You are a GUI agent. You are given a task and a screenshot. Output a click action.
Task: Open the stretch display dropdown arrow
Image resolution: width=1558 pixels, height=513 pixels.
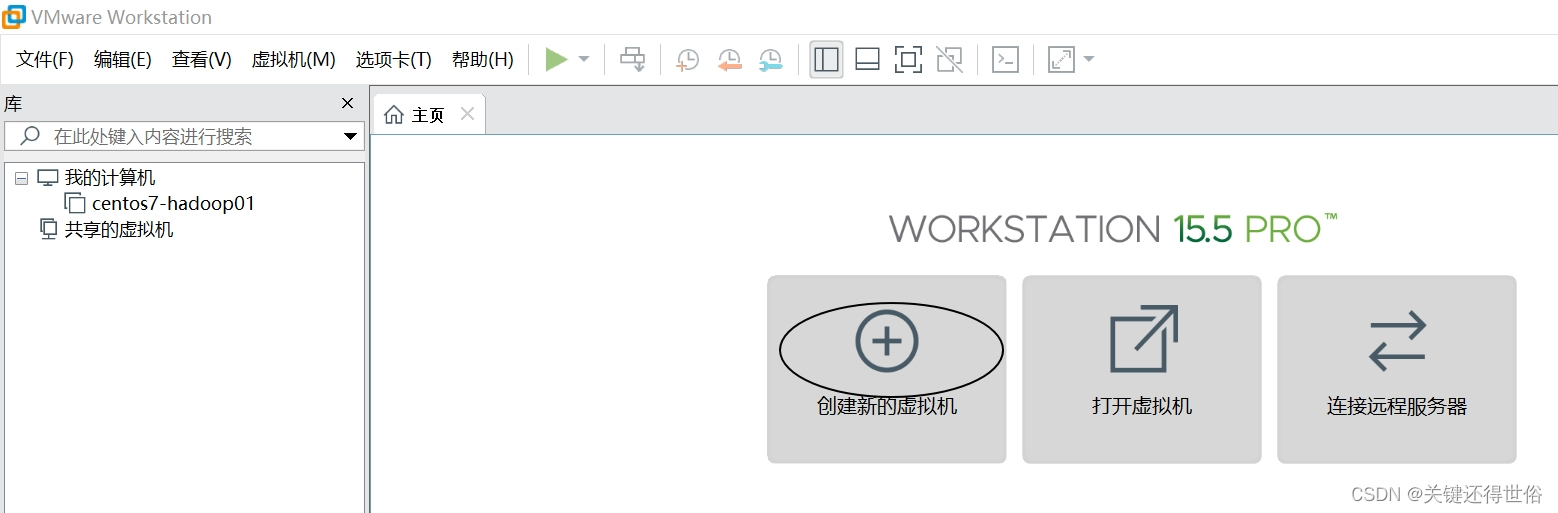pos(1088,60)
